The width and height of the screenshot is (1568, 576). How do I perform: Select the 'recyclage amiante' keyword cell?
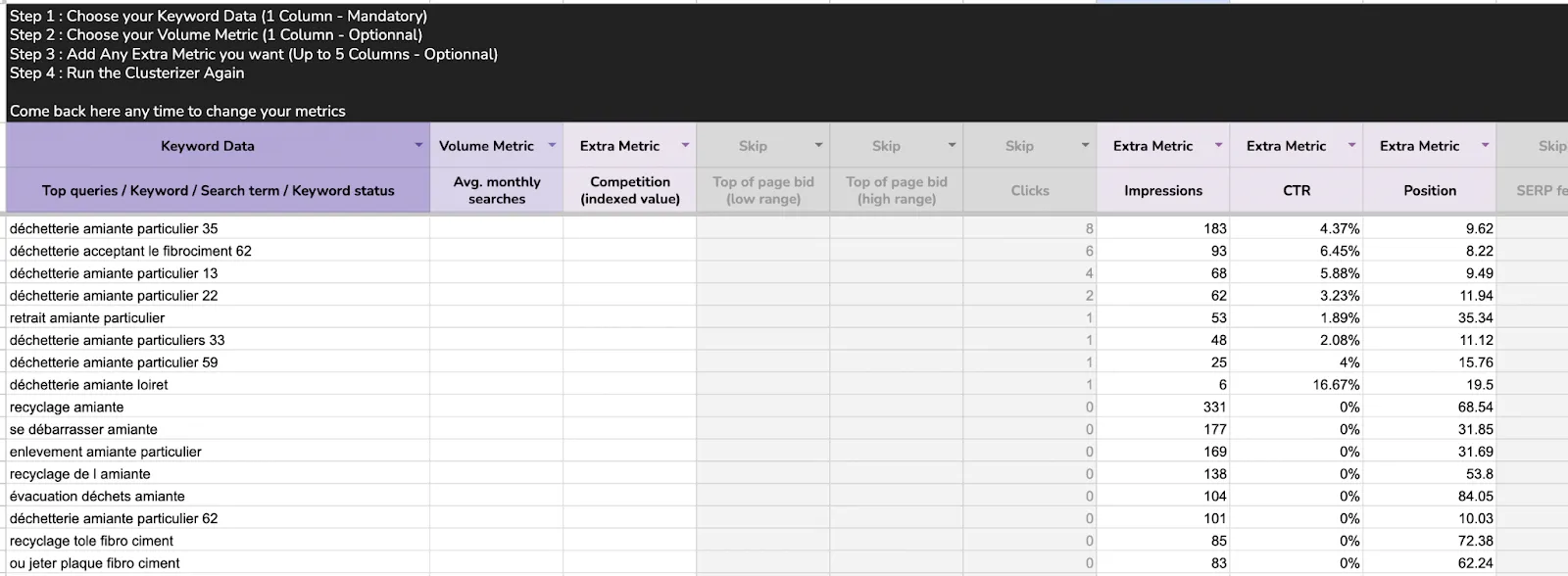point(67,408)
